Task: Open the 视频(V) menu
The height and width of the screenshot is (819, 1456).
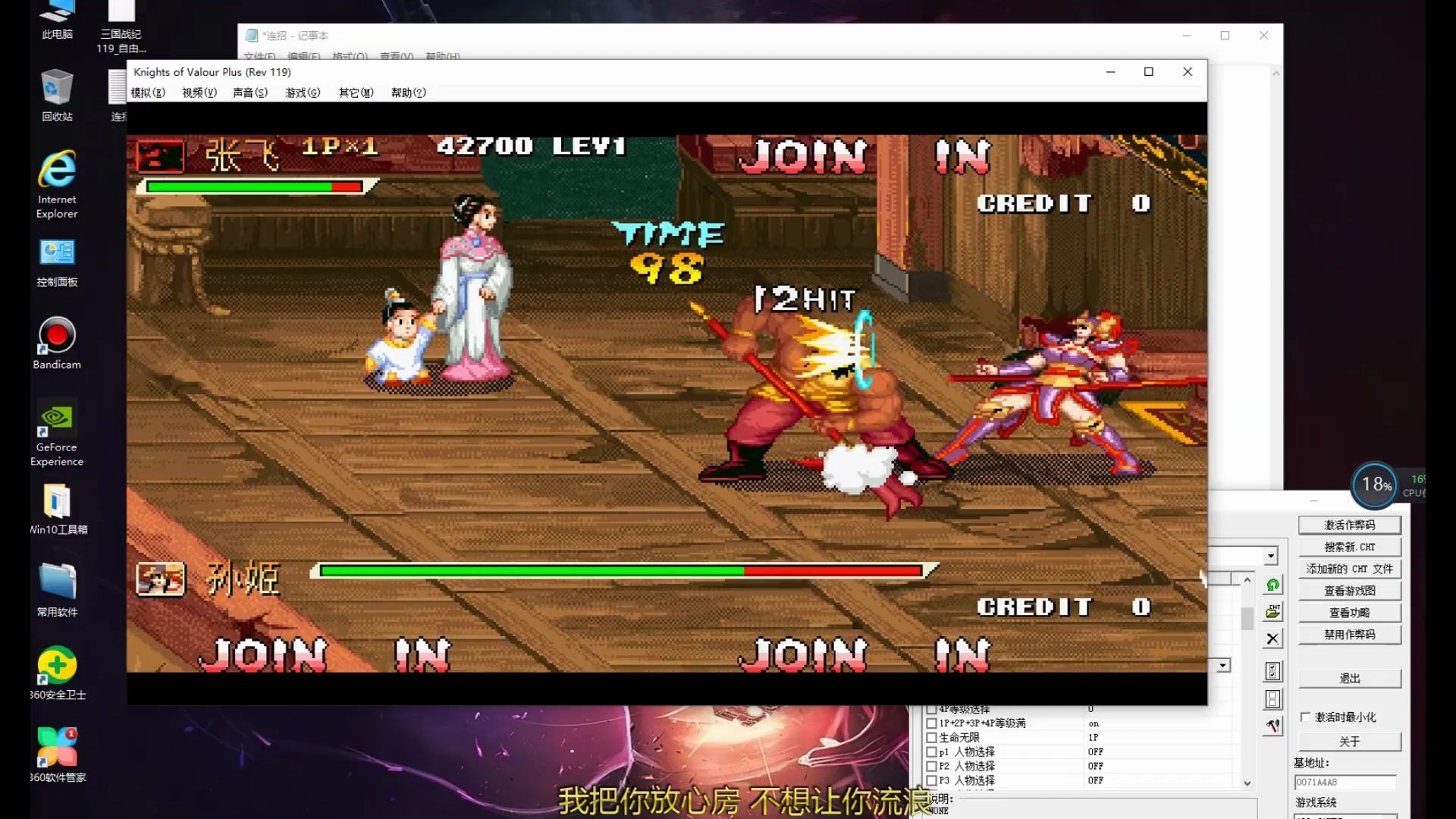Action: (199, 93)
